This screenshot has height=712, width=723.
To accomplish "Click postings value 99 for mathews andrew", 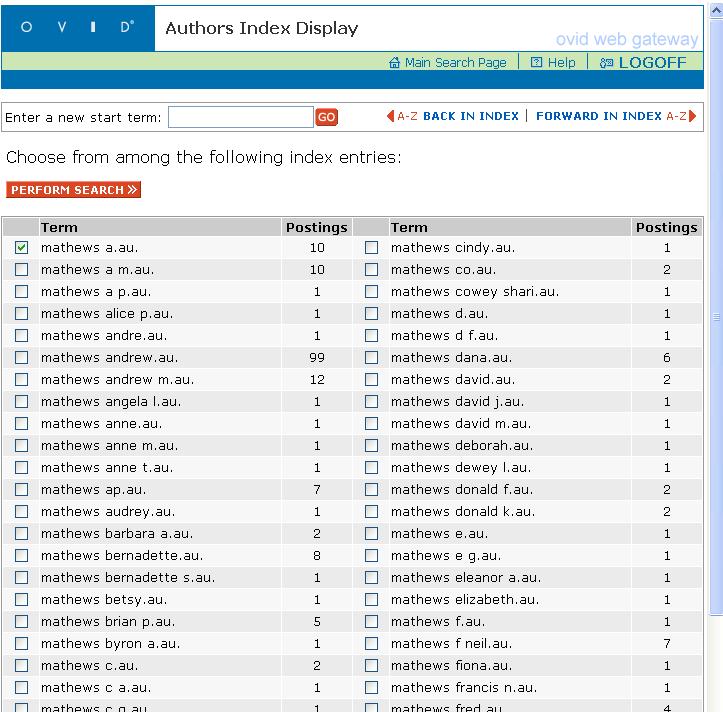I will 317,357.
